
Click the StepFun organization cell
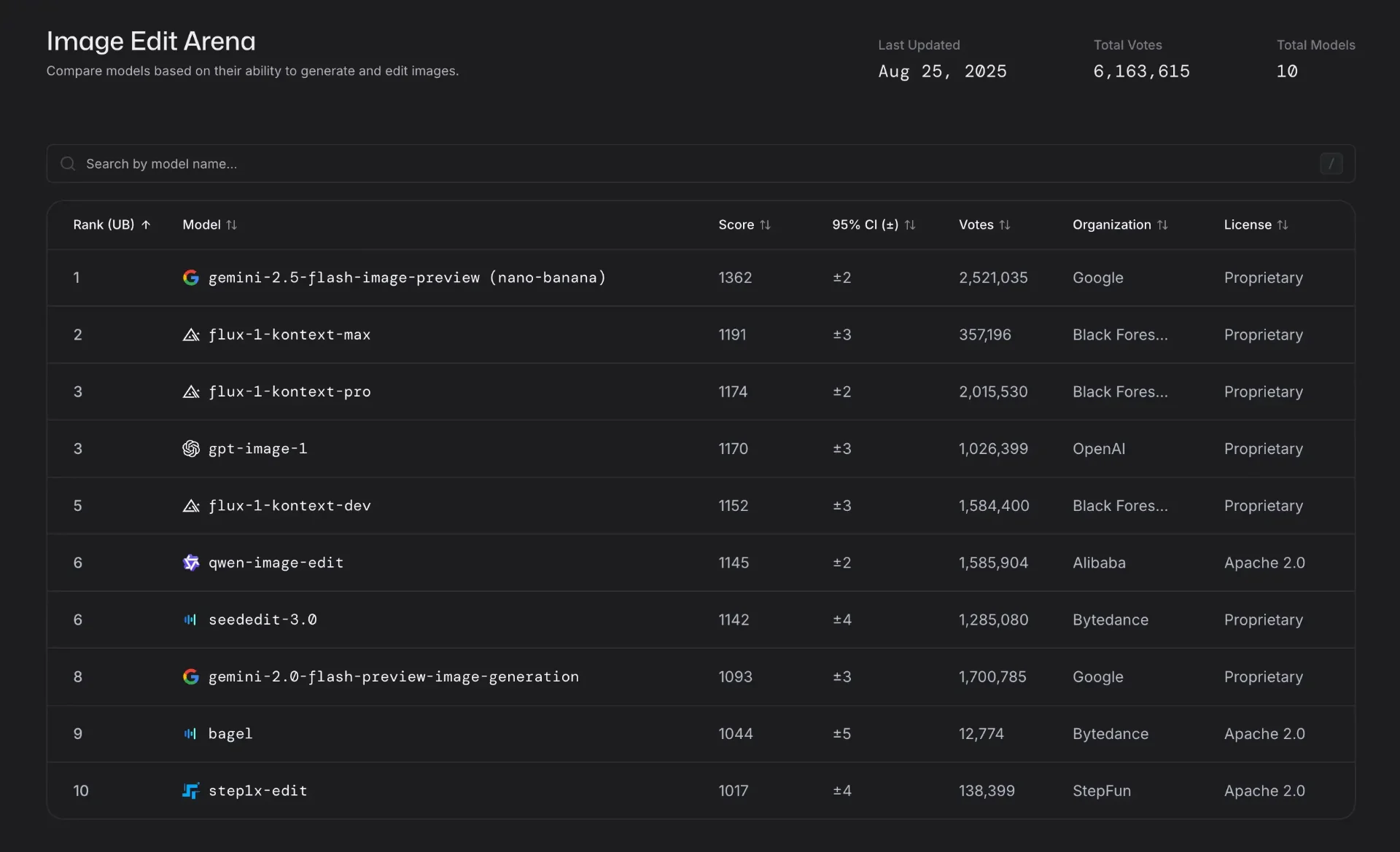(1102, 790)
